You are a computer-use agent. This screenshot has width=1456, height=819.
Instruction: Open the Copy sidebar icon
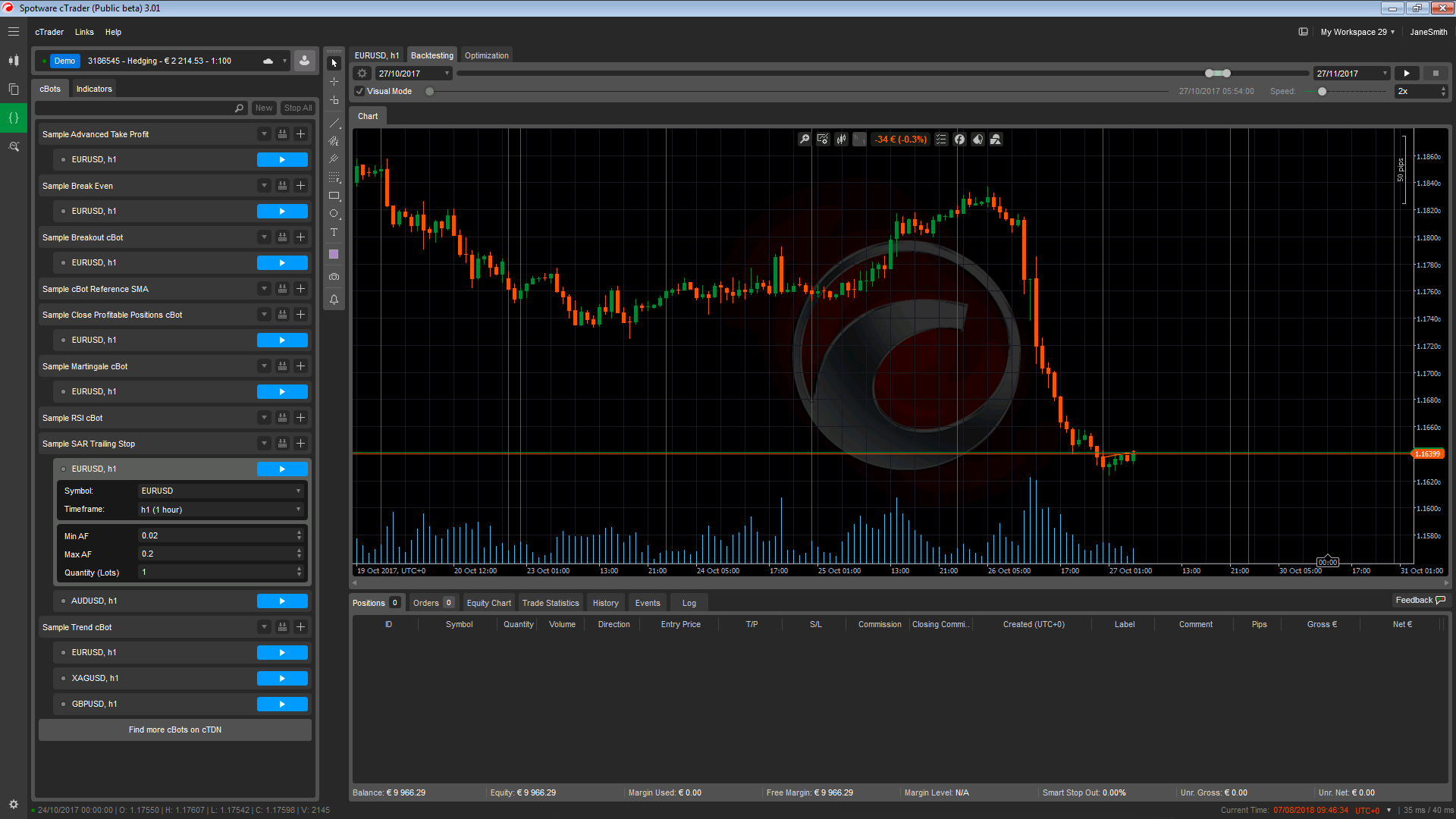coord(14,89)
